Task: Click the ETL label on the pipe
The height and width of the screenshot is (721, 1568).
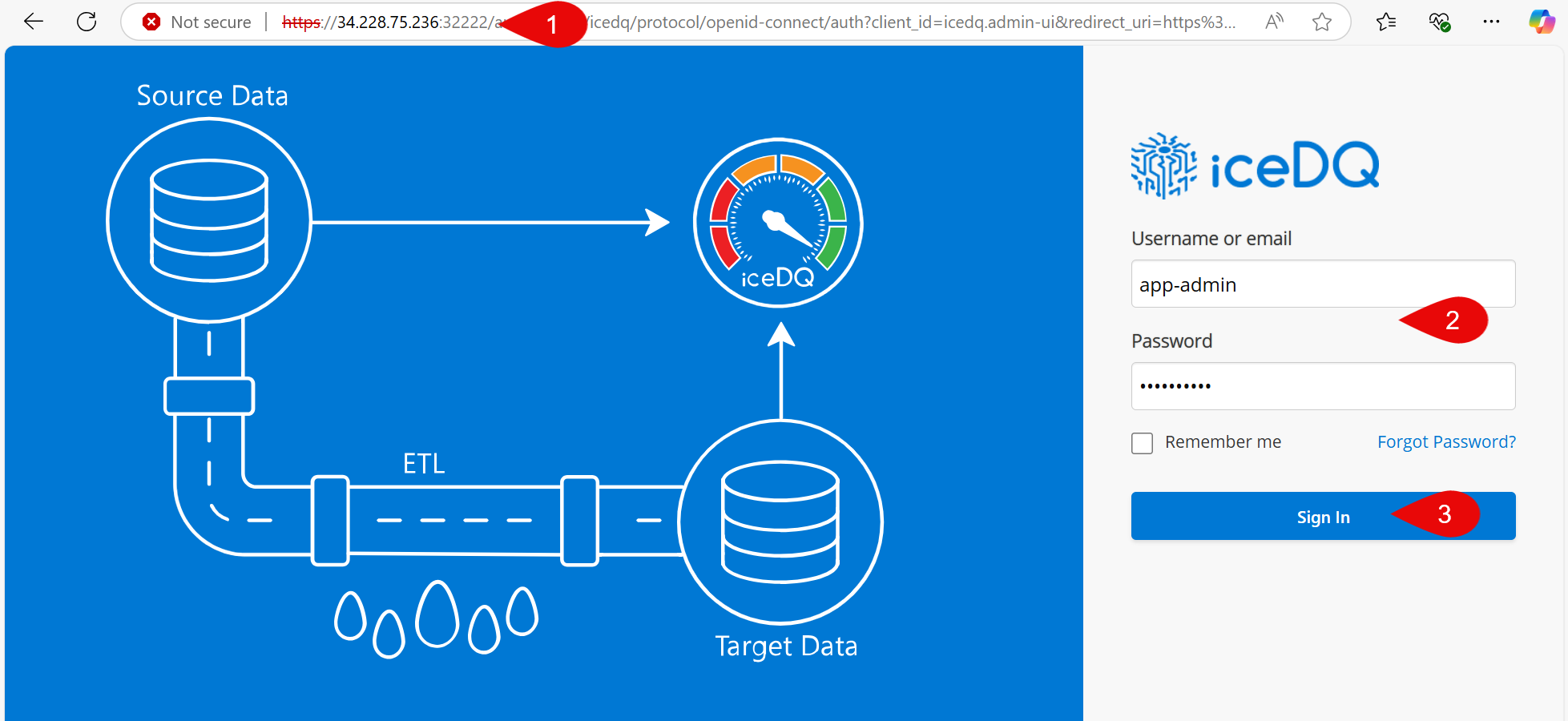Action: [424, 464]
